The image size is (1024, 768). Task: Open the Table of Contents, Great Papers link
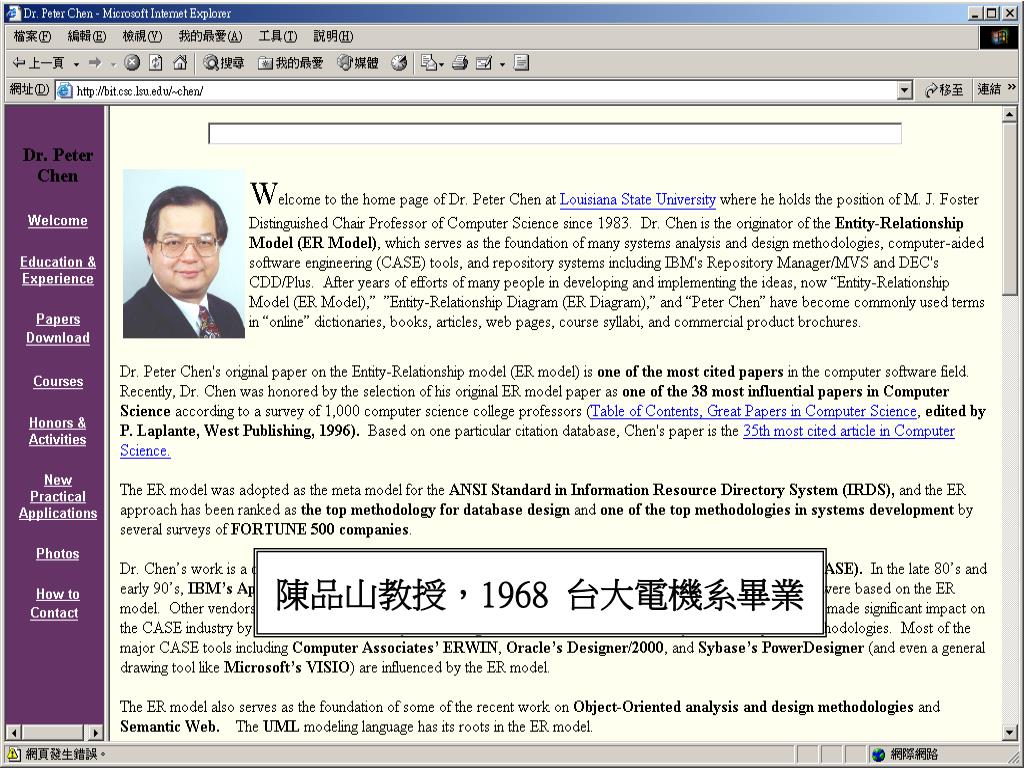[x=754, y=411]
